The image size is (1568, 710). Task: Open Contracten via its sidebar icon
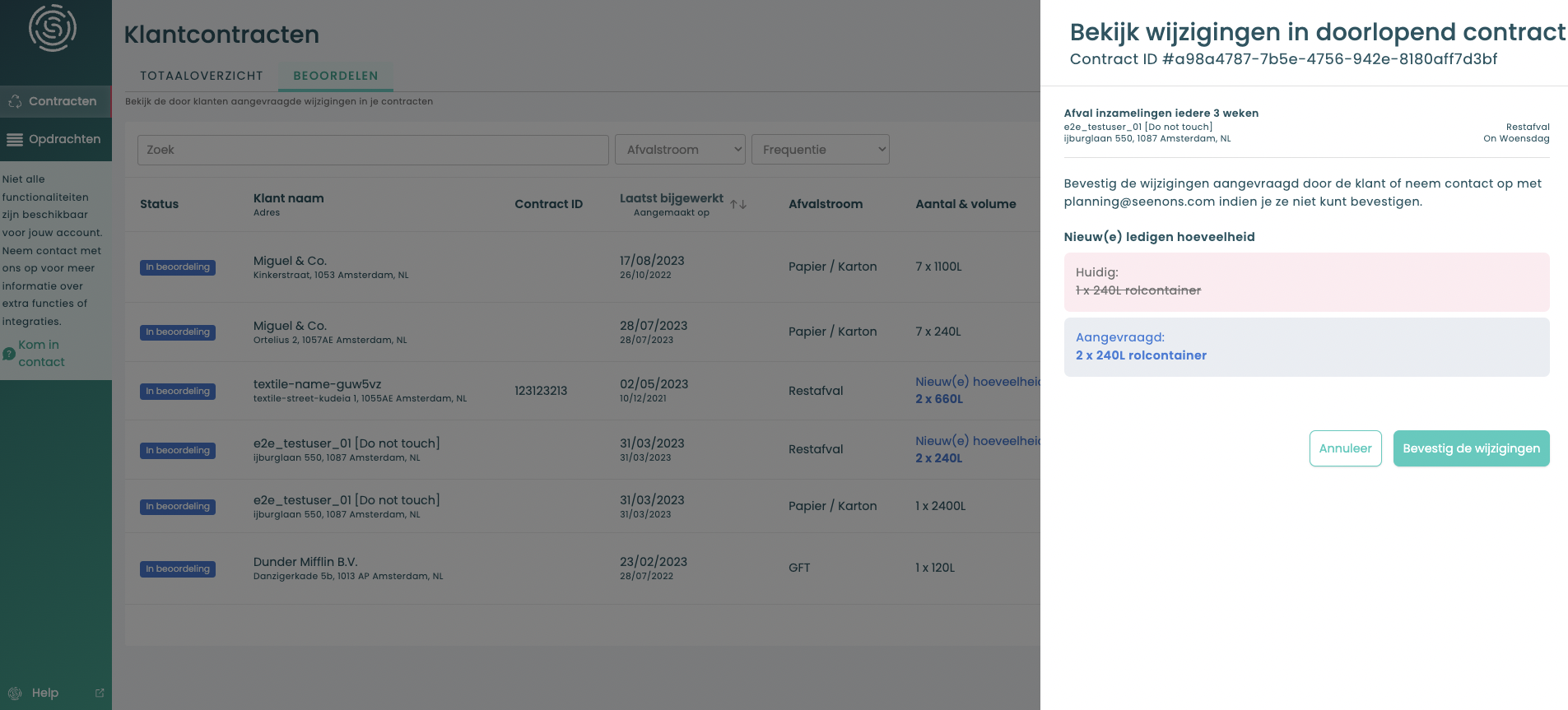(x=15, y=101)
